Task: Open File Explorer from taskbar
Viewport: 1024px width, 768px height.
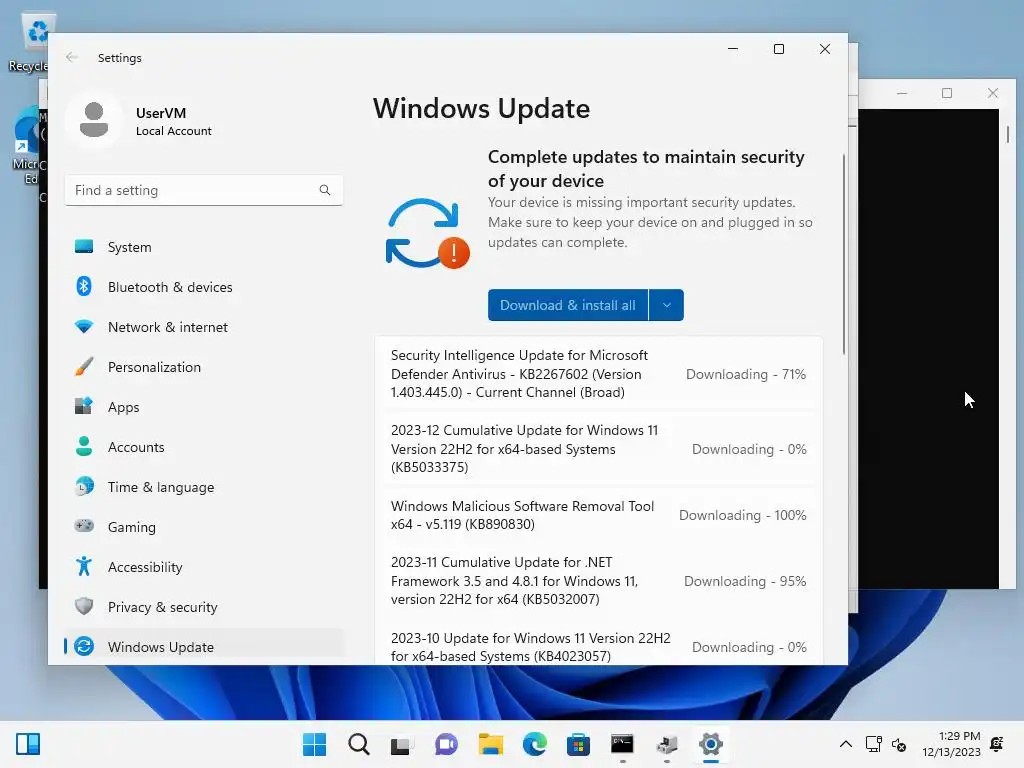Action: click(490, 744)
